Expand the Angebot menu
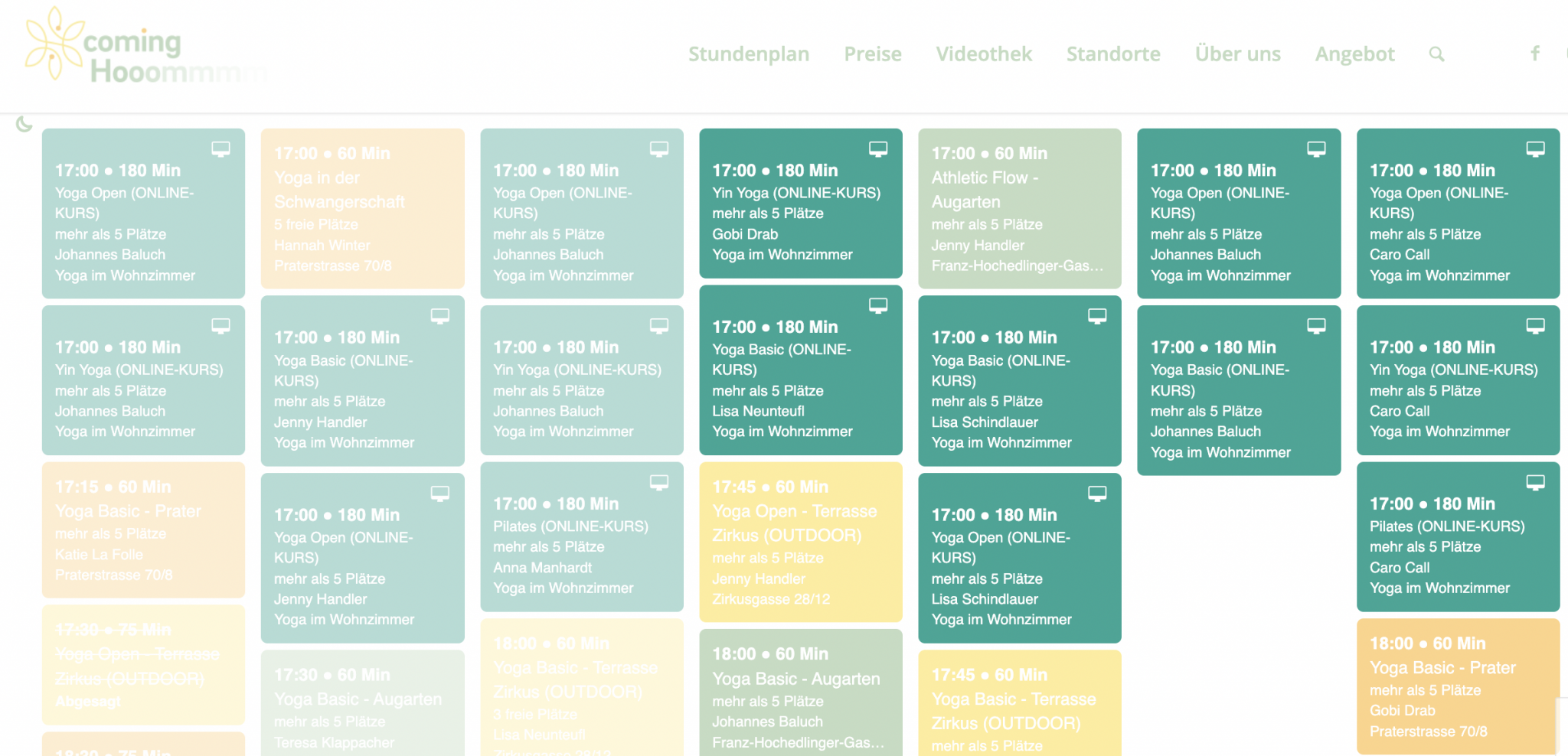This screenshot has height=756, width=1568. point(1355,54)
